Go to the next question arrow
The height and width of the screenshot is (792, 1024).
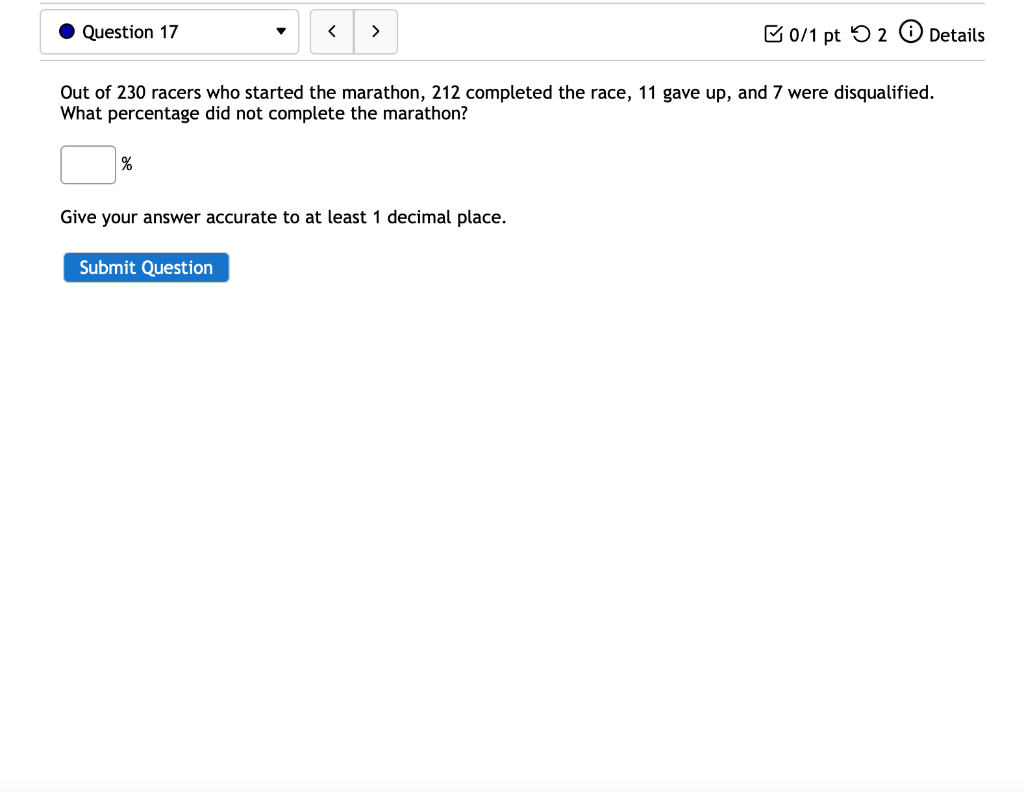376,31
